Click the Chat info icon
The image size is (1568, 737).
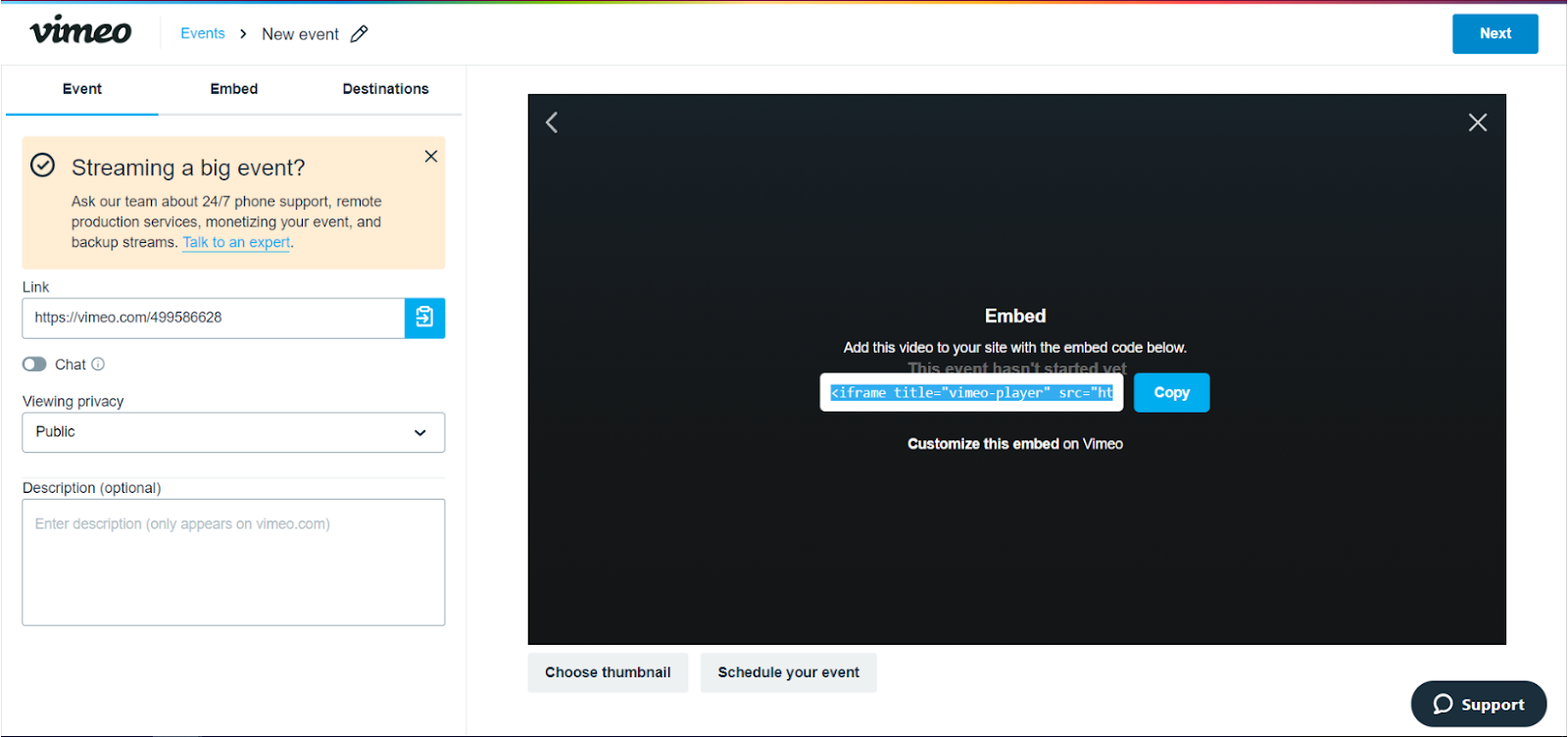coord(98,364)
